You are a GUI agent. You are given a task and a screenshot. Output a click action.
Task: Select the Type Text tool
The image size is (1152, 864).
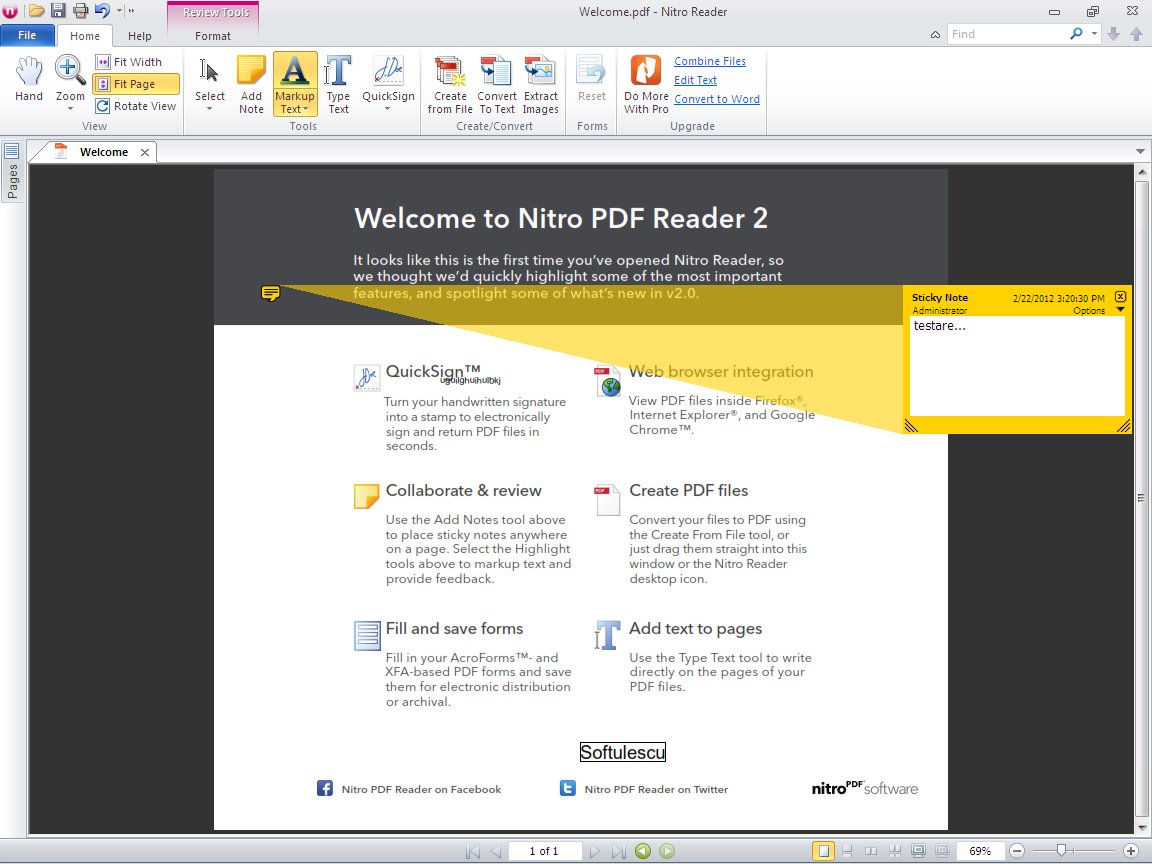[338, 84]
